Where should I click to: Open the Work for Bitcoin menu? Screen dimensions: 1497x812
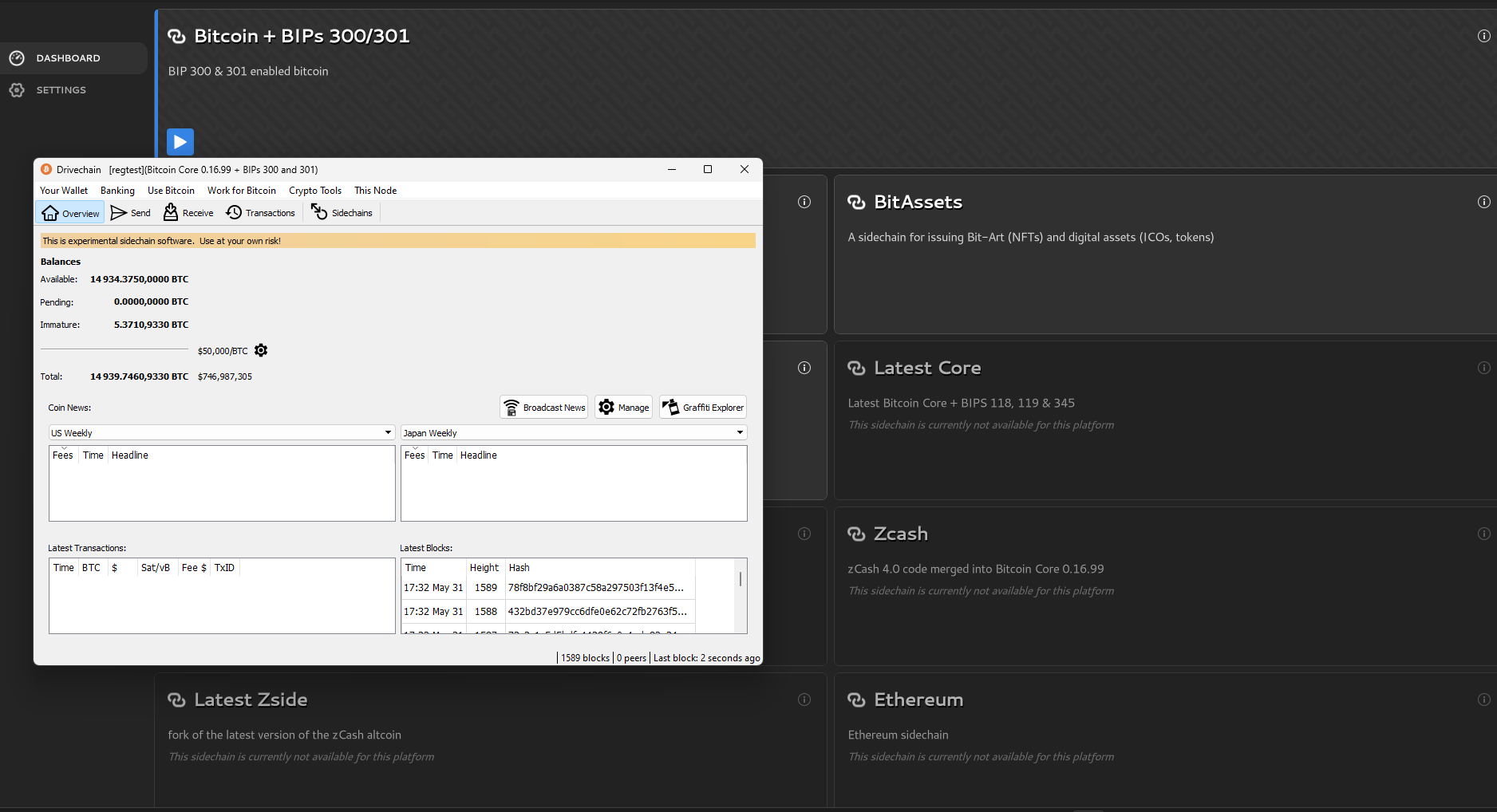[241, 191]
